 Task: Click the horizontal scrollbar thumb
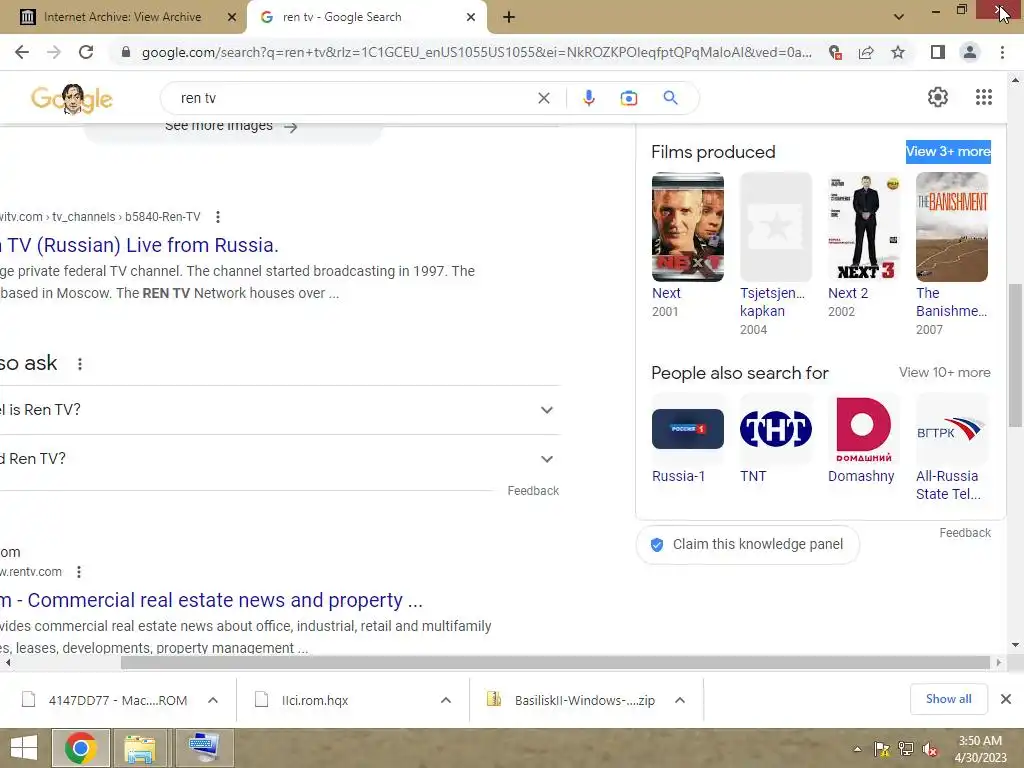555,663
